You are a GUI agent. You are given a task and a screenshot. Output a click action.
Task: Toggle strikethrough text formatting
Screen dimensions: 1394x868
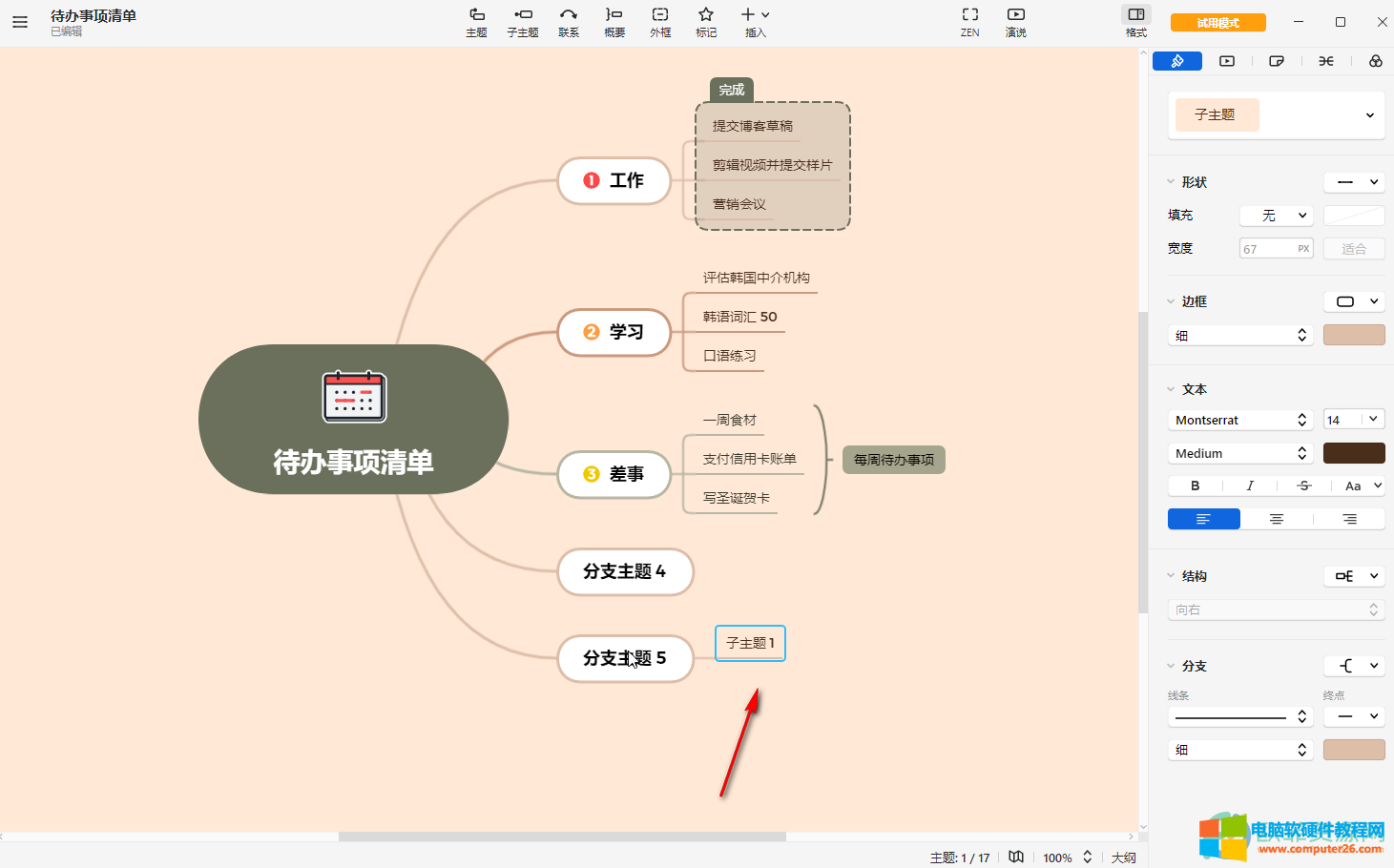pos(1304,486)
